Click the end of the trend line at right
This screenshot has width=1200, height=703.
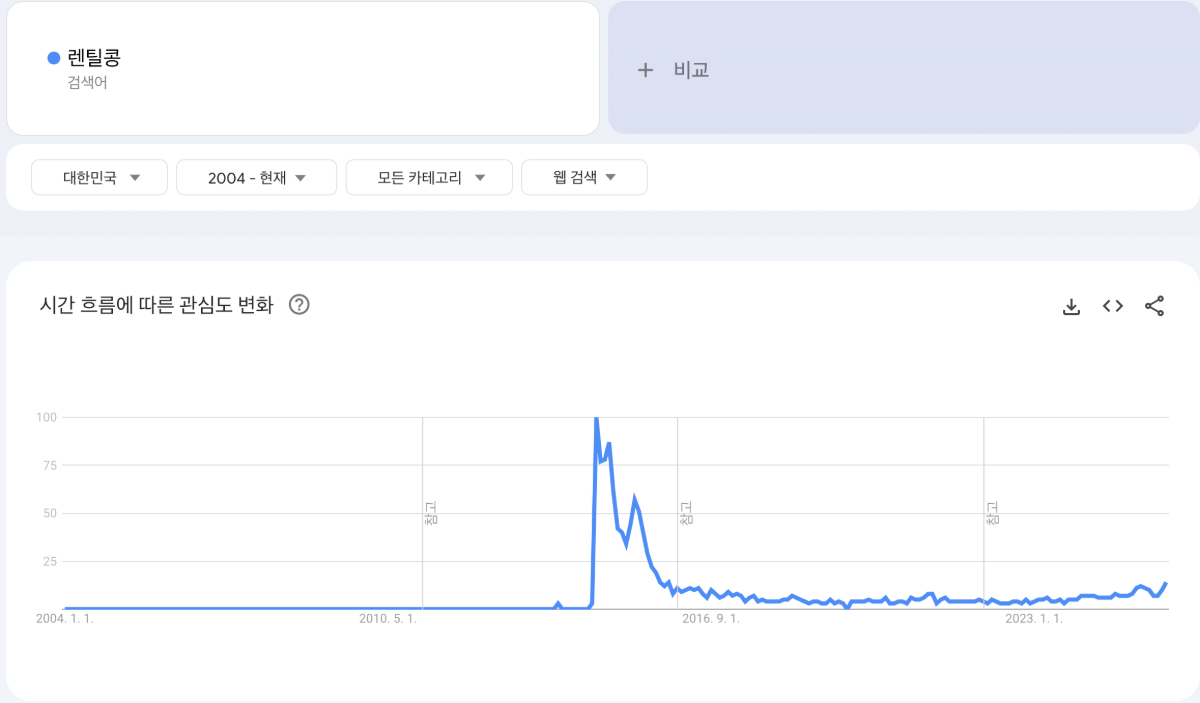pyautogui.click(x=1166, y=583)
